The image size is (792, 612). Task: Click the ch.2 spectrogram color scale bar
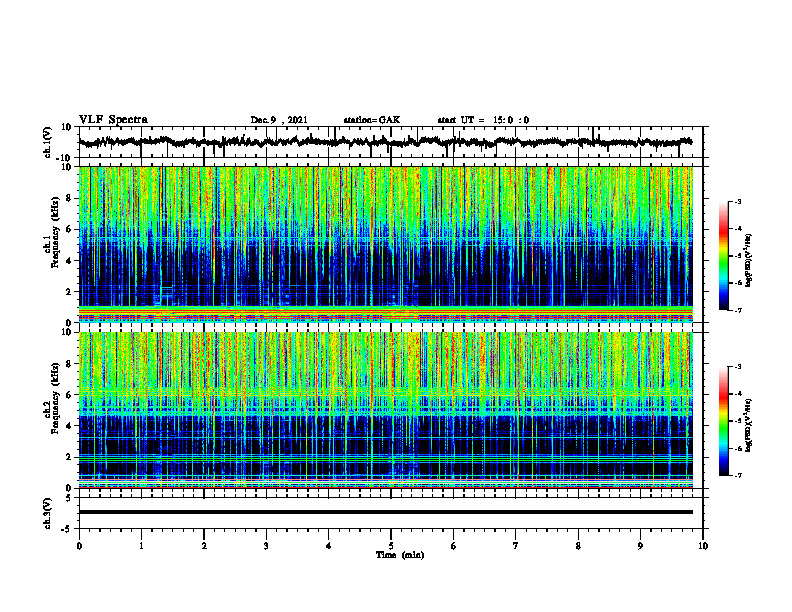[724, 421]
